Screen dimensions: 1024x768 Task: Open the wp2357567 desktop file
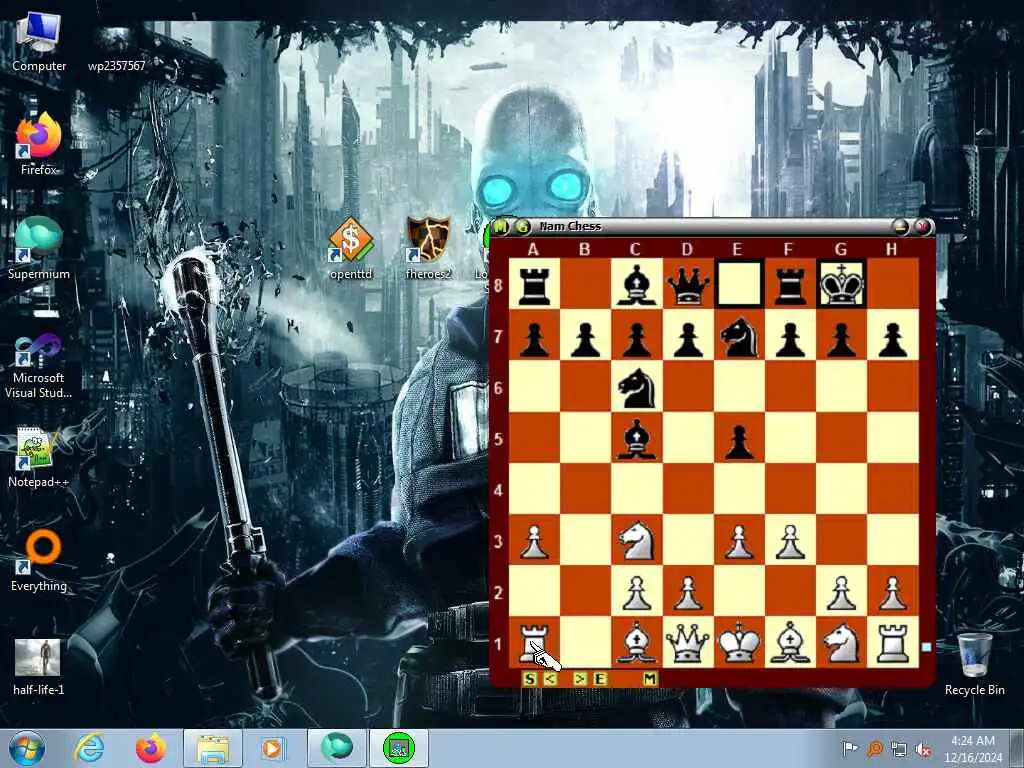click(x=116, y=49)
